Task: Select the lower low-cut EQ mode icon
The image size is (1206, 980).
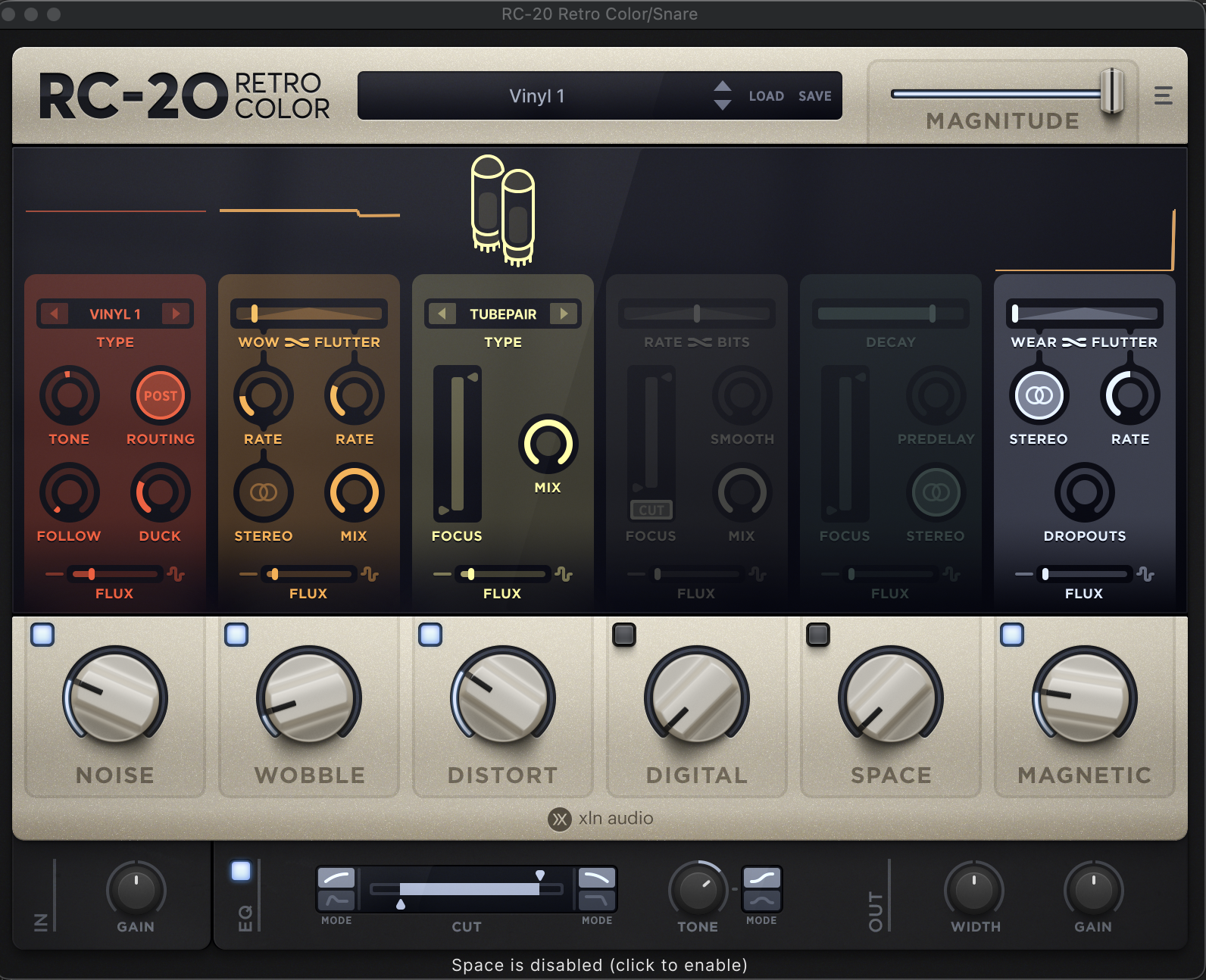Action: pos(336,900)
